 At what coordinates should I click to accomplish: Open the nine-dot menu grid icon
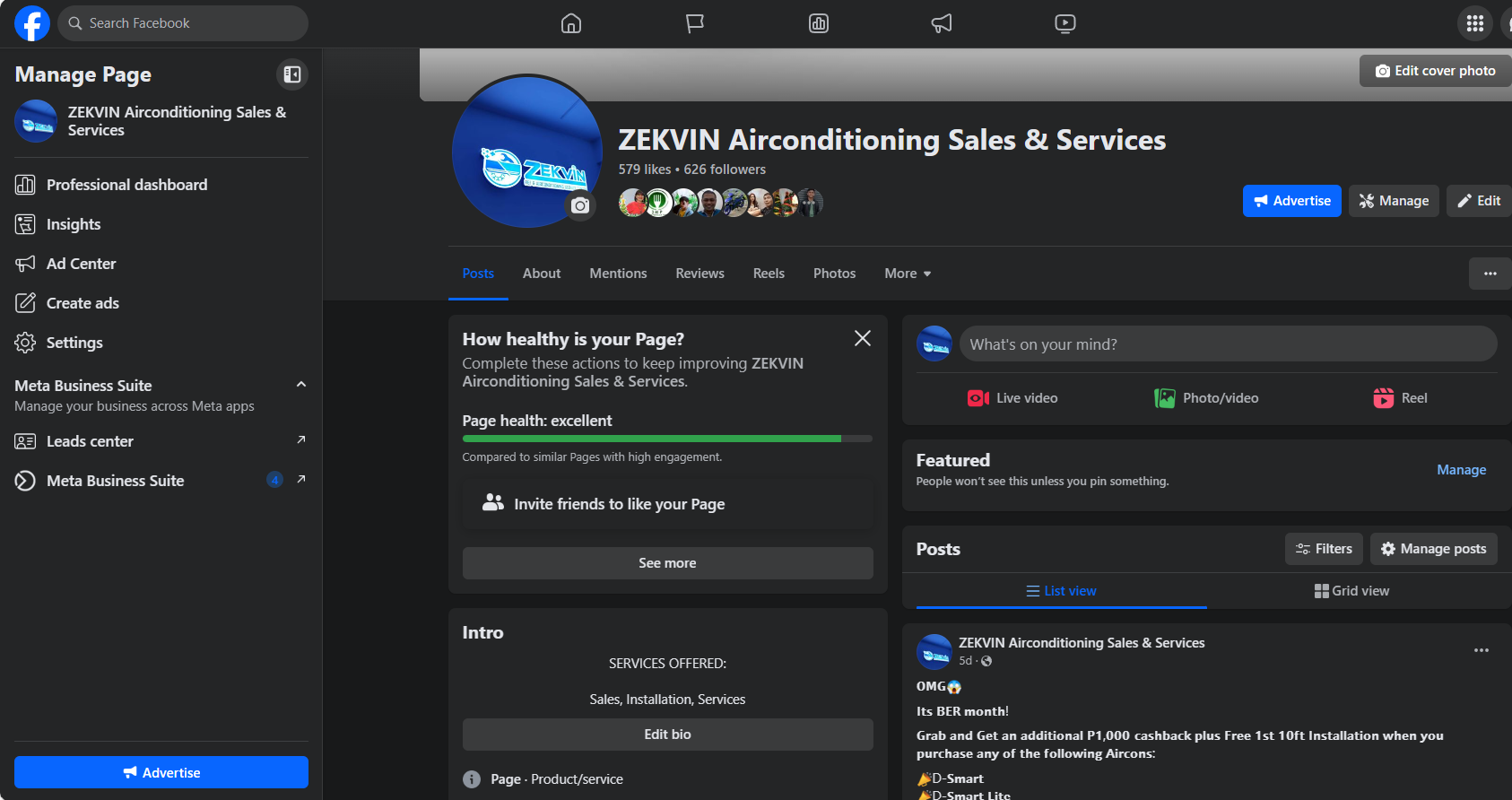(1475, 23)
